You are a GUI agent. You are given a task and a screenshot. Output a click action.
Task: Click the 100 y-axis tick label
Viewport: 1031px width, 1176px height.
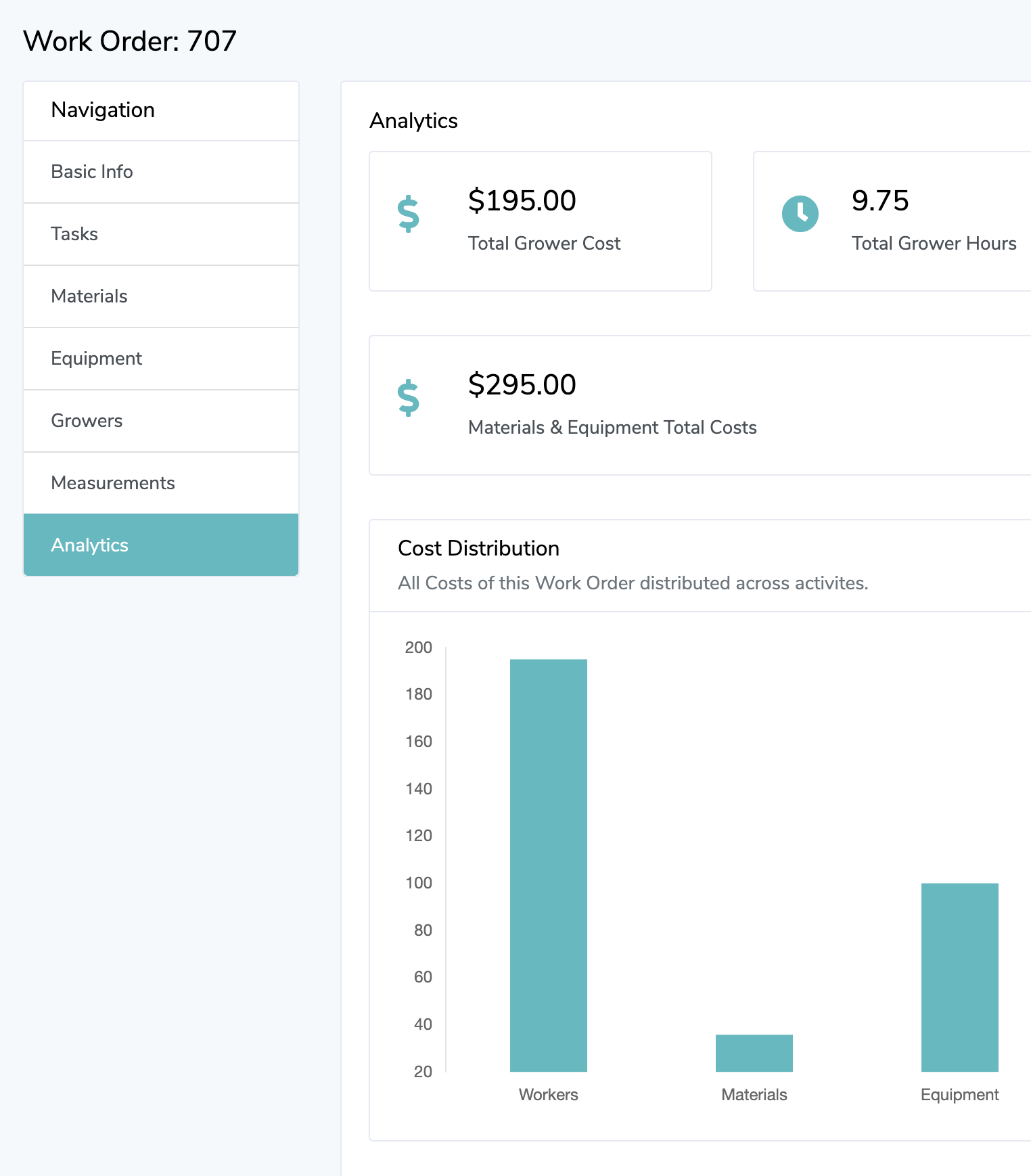418,883
